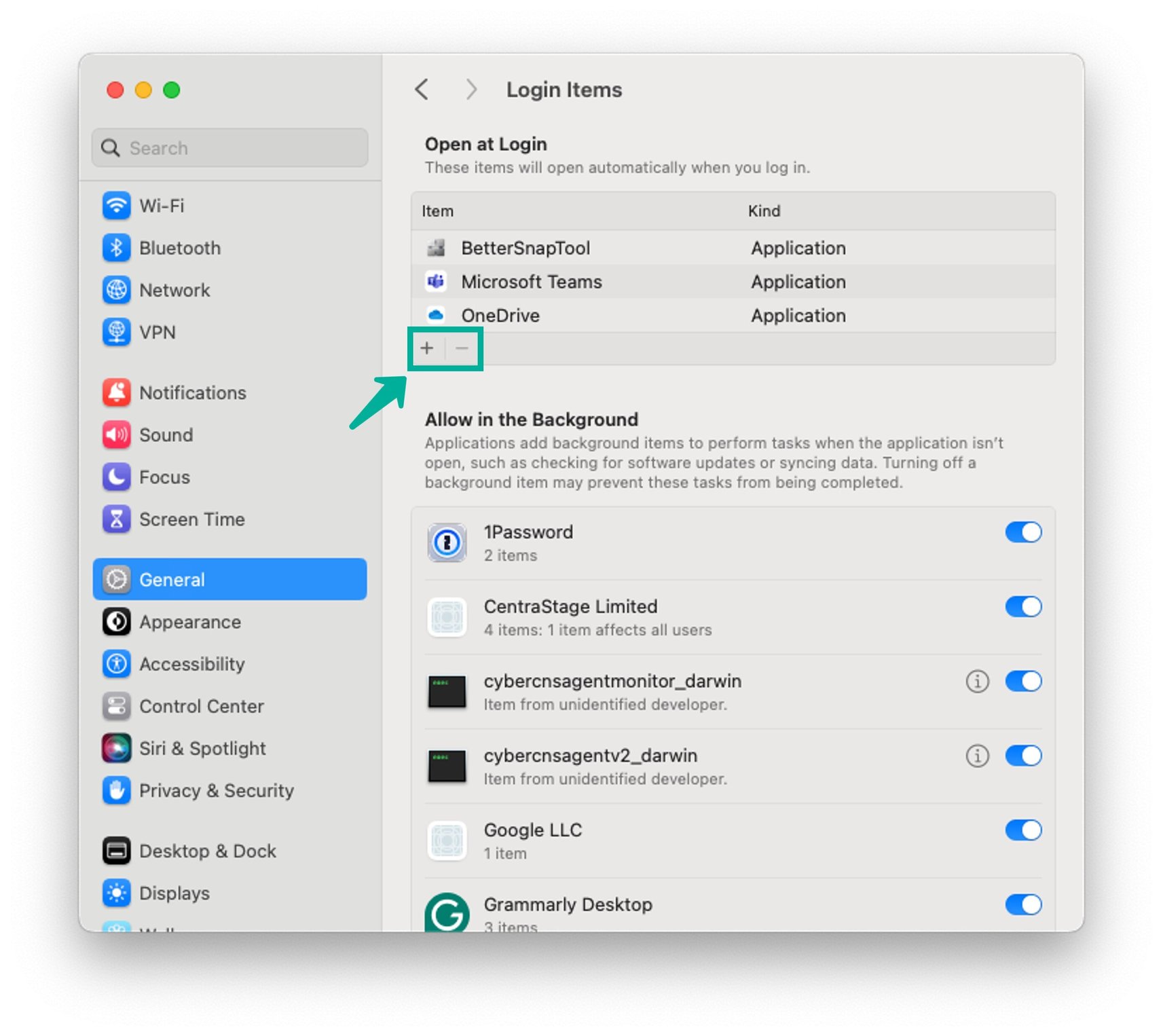1163x1036 pixels.
Task: Open Screen Time settings
Action: point(116,519)
